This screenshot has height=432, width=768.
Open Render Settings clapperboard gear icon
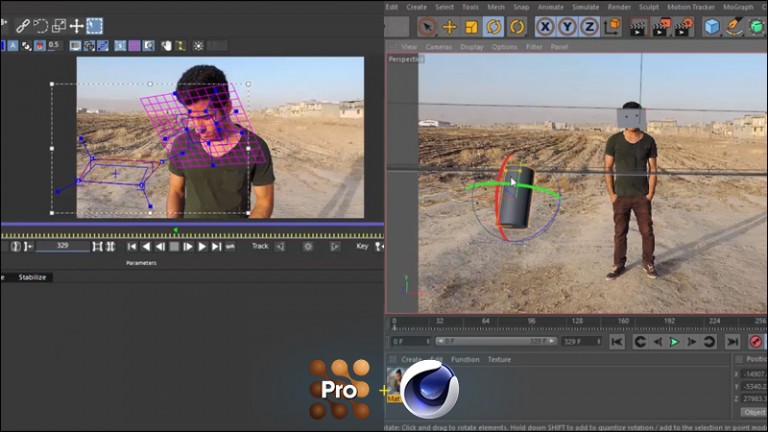tap(684, 26)
